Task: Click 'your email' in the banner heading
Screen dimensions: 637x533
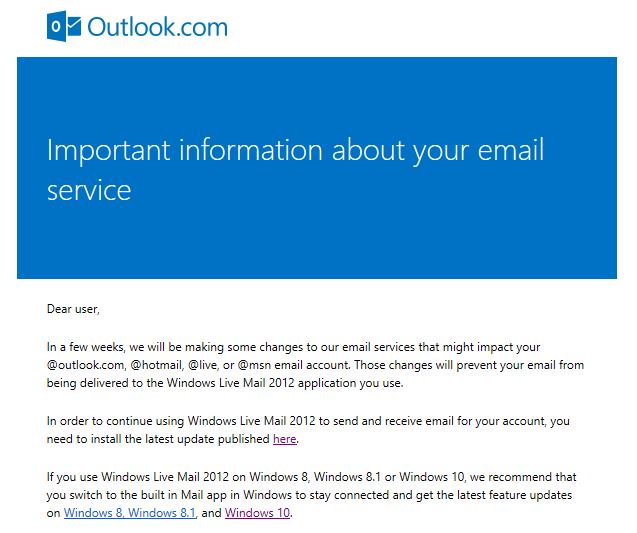Action: tap(478, 150)
